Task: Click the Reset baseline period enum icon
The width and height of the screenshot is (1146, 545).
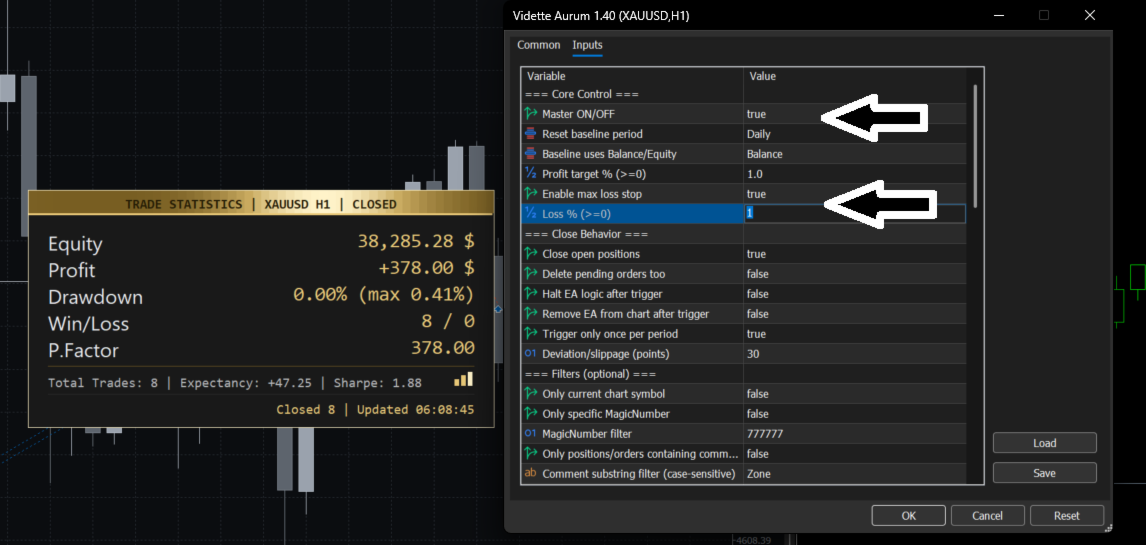Action: click(x=531, y=134)
